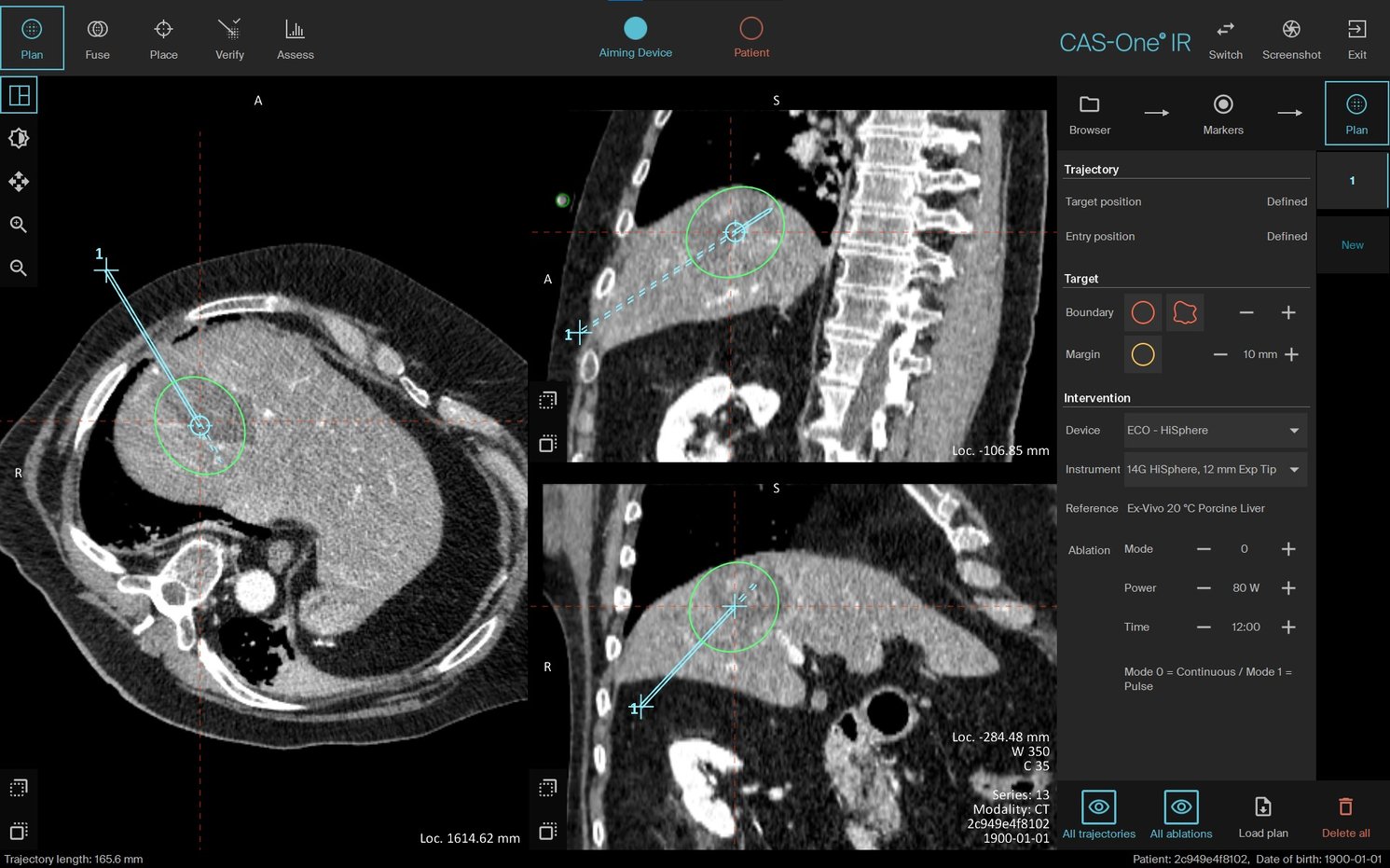Toggle All trajectories visibility

(1098, 814)
